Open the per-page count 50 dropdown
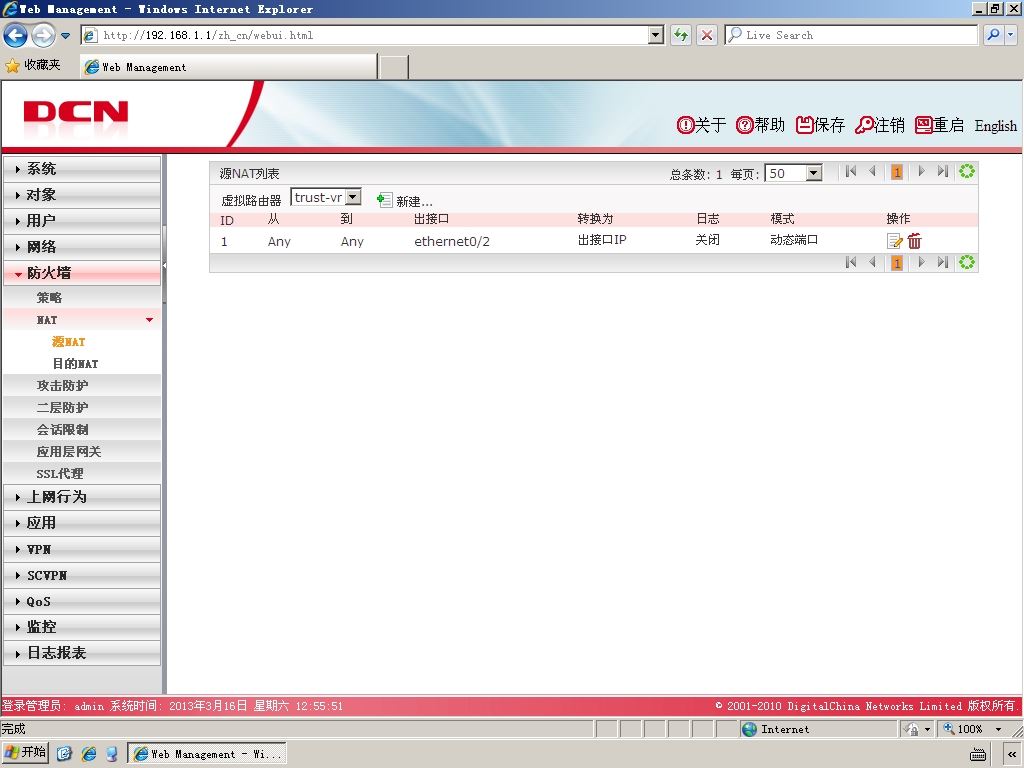 813,173
